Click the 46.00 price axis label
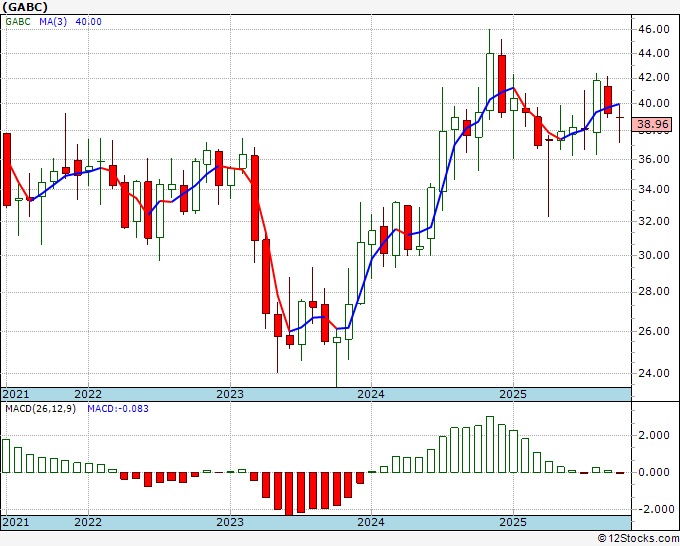The width and height of the screenshot is (680, 546). [x=653, y=30]
